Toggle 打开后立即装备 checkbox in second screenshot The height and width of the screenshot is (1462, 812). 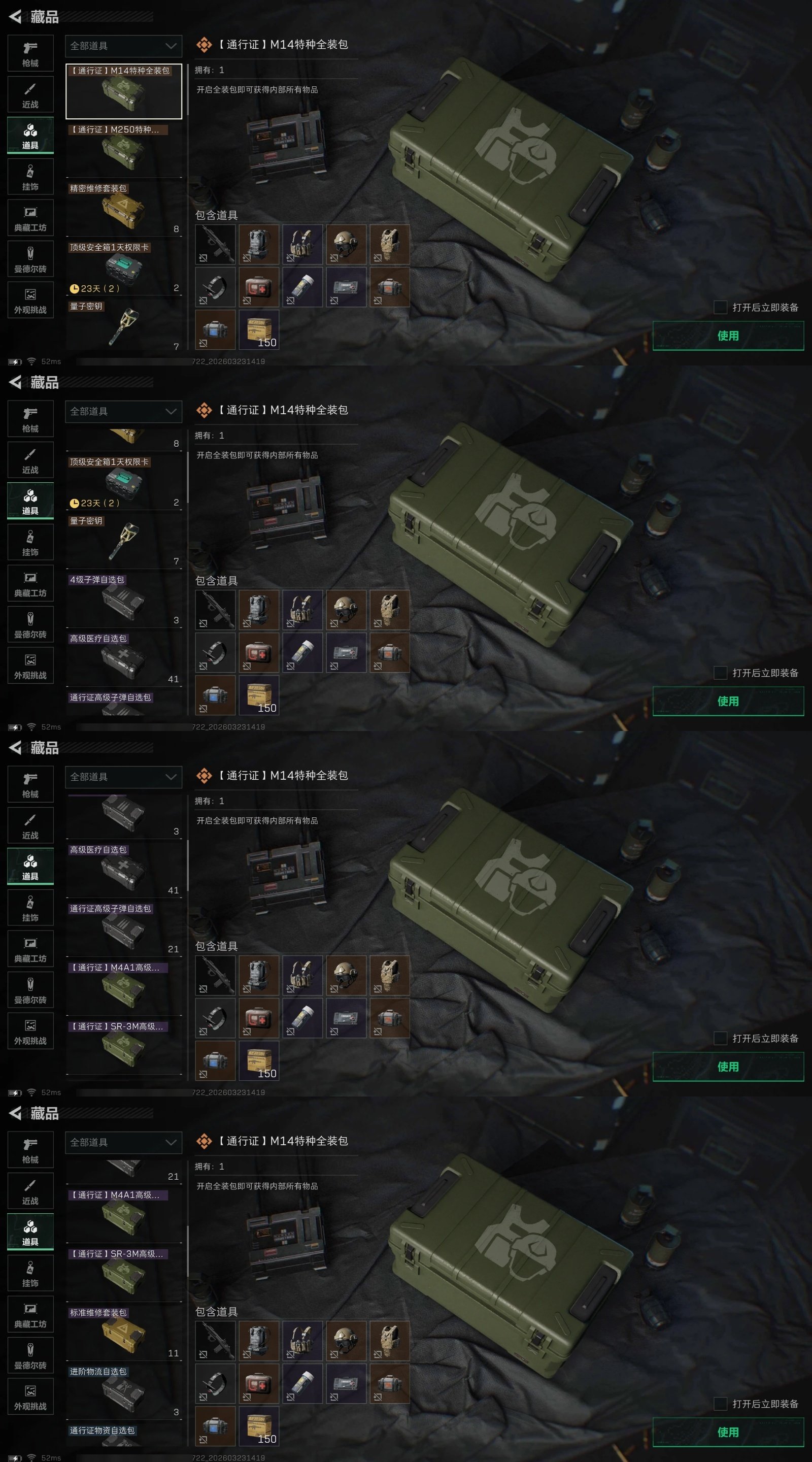tap(720, 673)
